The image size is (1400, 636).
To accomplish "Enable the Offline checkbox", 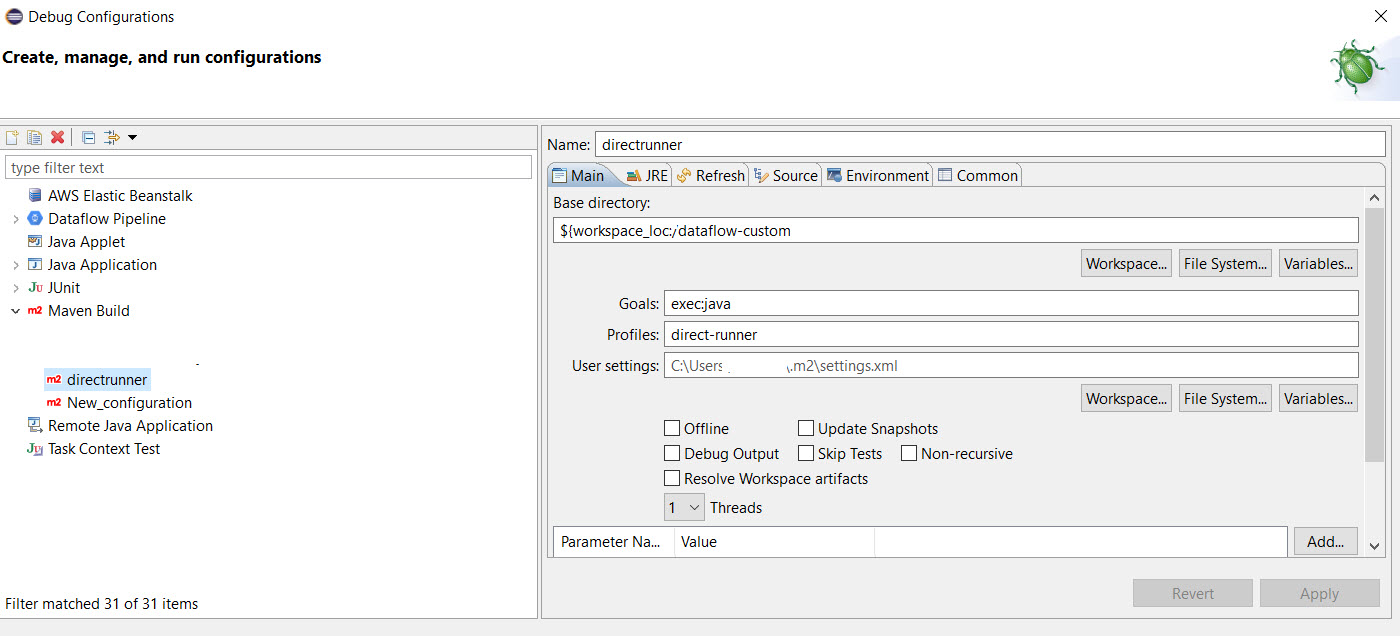I will click(x=672, y=428).
